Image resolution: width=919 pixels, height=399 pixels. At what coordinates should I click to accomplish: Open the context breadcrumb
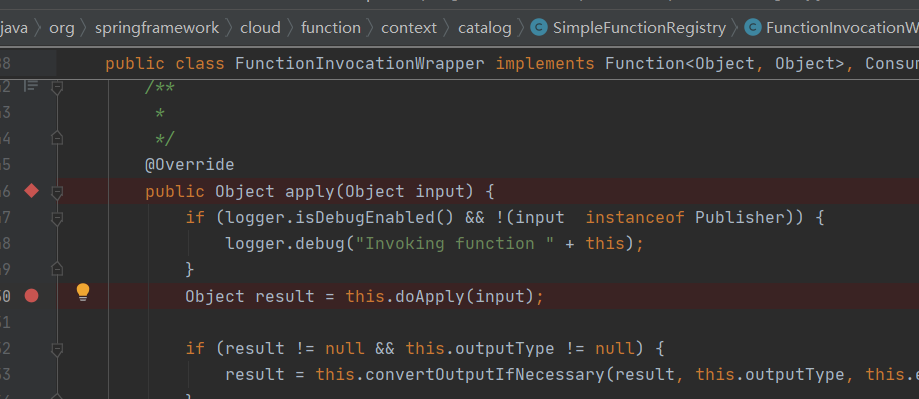pyautogui.click(x=409, y=28)
